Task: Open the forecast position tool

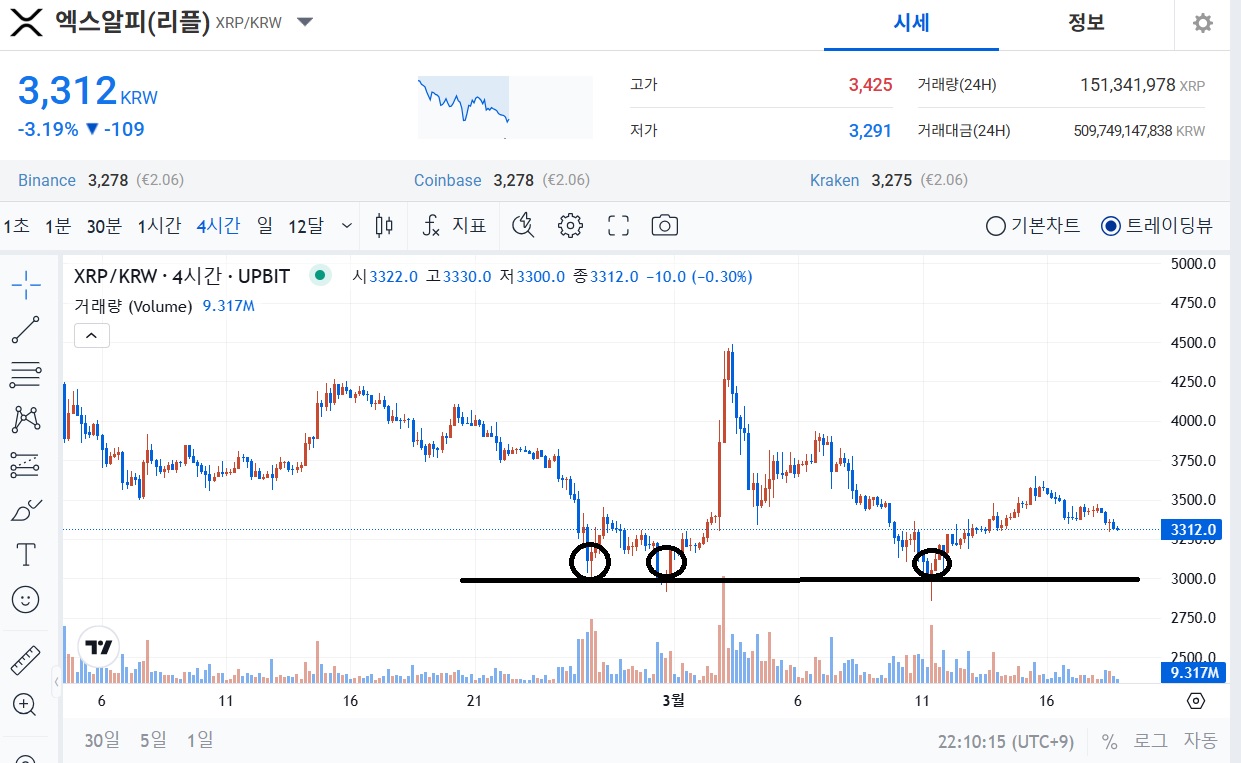Action: pos(26,465)
